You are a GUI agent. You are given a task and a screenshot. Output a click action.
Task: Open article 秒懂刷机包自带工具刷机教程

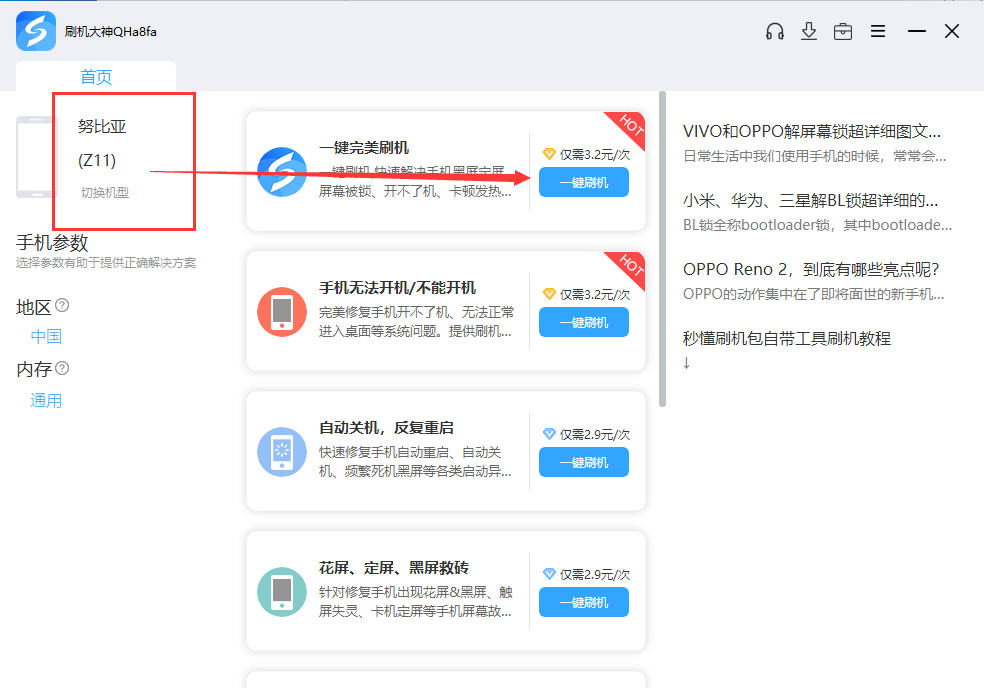click(x=787, y=338)
